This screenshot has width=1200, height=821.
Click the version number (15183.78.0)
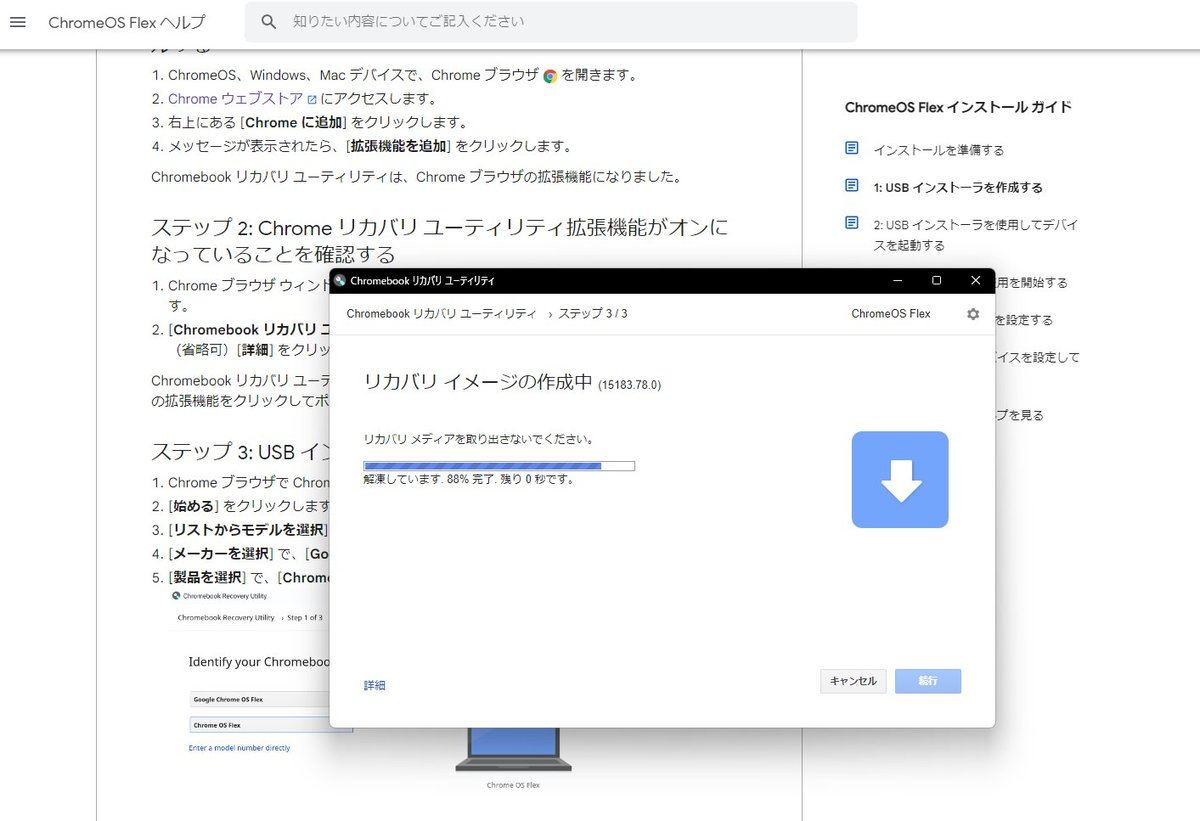tap(630, 385)
